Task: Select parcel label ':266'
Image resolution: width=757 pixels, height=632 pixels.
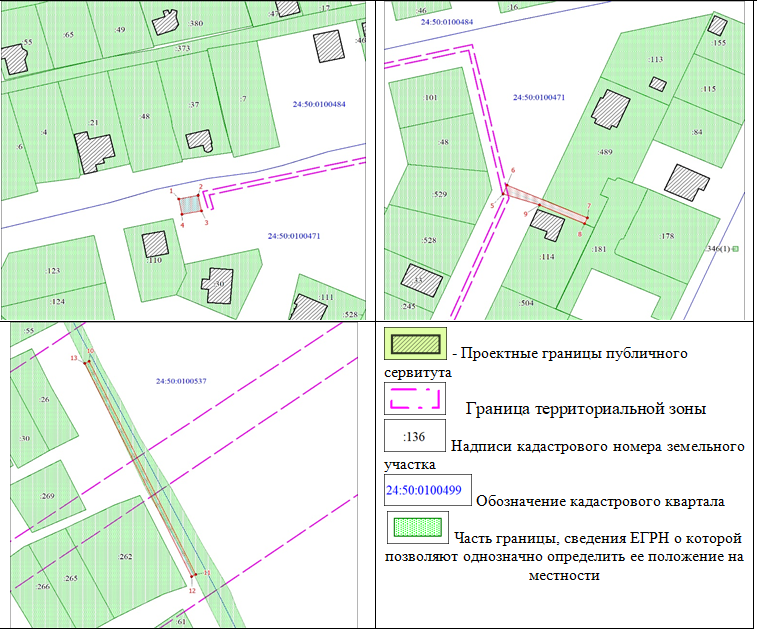Action: click(42, 587)
